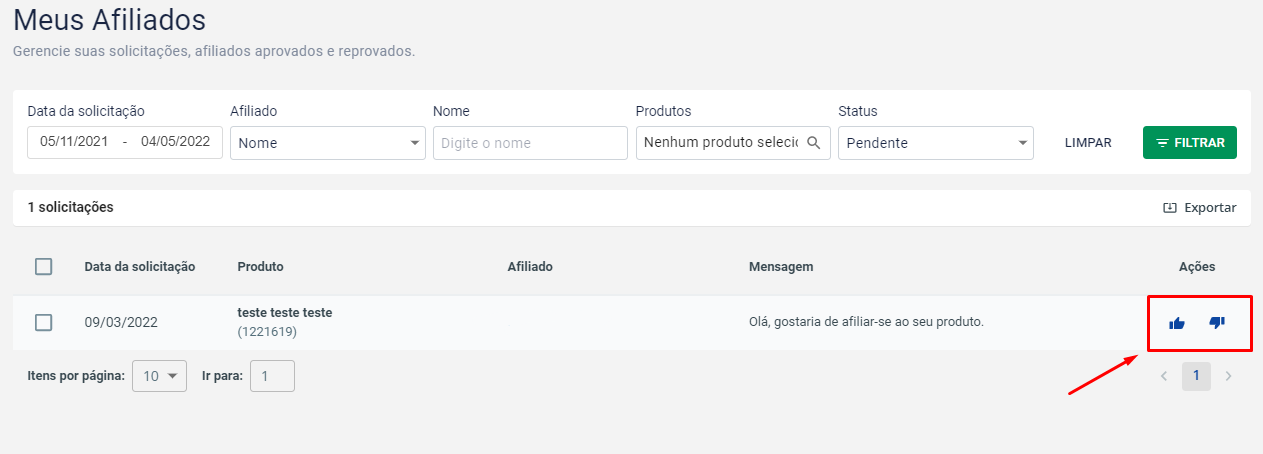
Task: Reject the affiliate request with thumbs-down icon
Action: tap(1217, 322)
